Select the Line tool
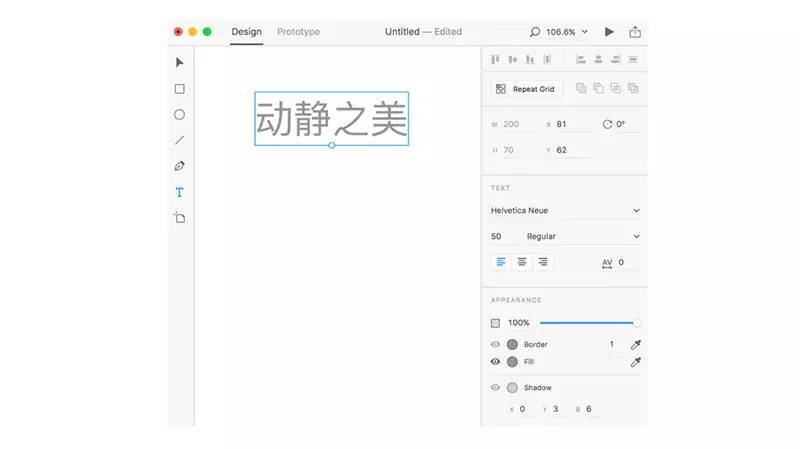 point(180,141)
